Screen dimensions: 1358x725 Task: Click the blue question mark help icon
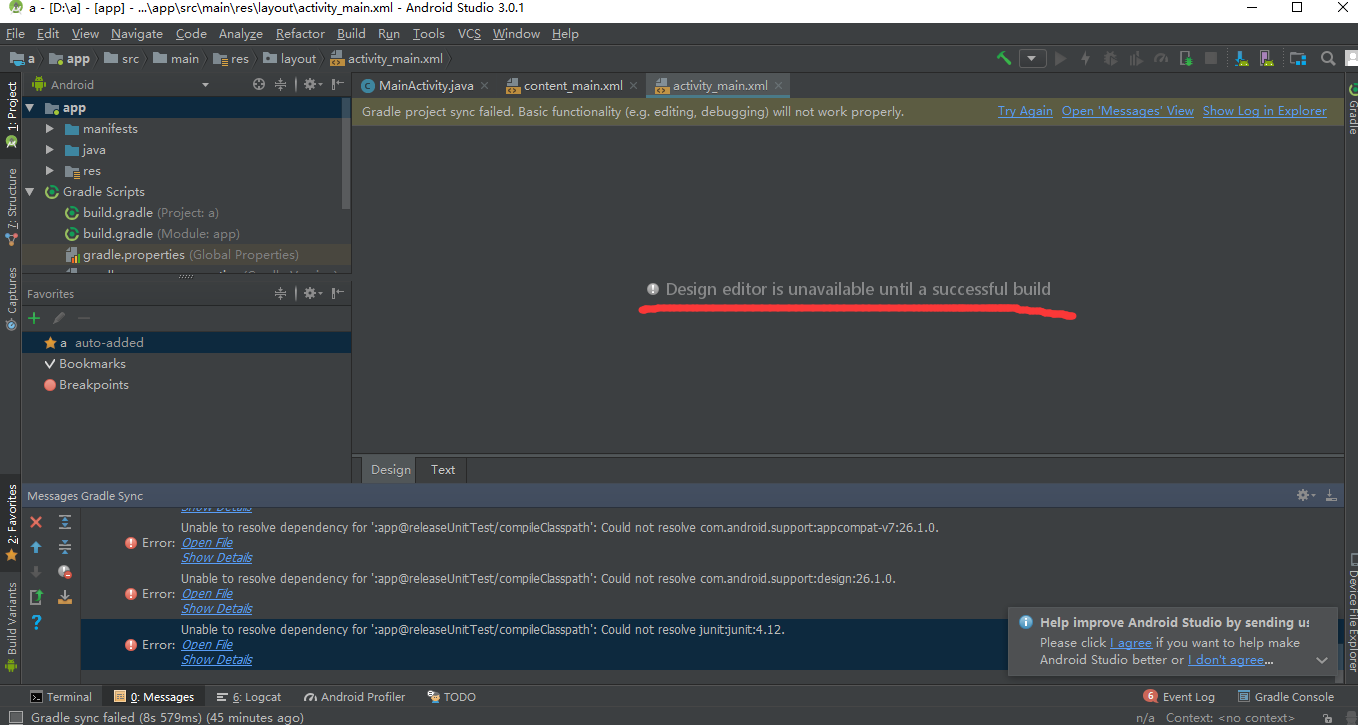click(x=36, y=622)
